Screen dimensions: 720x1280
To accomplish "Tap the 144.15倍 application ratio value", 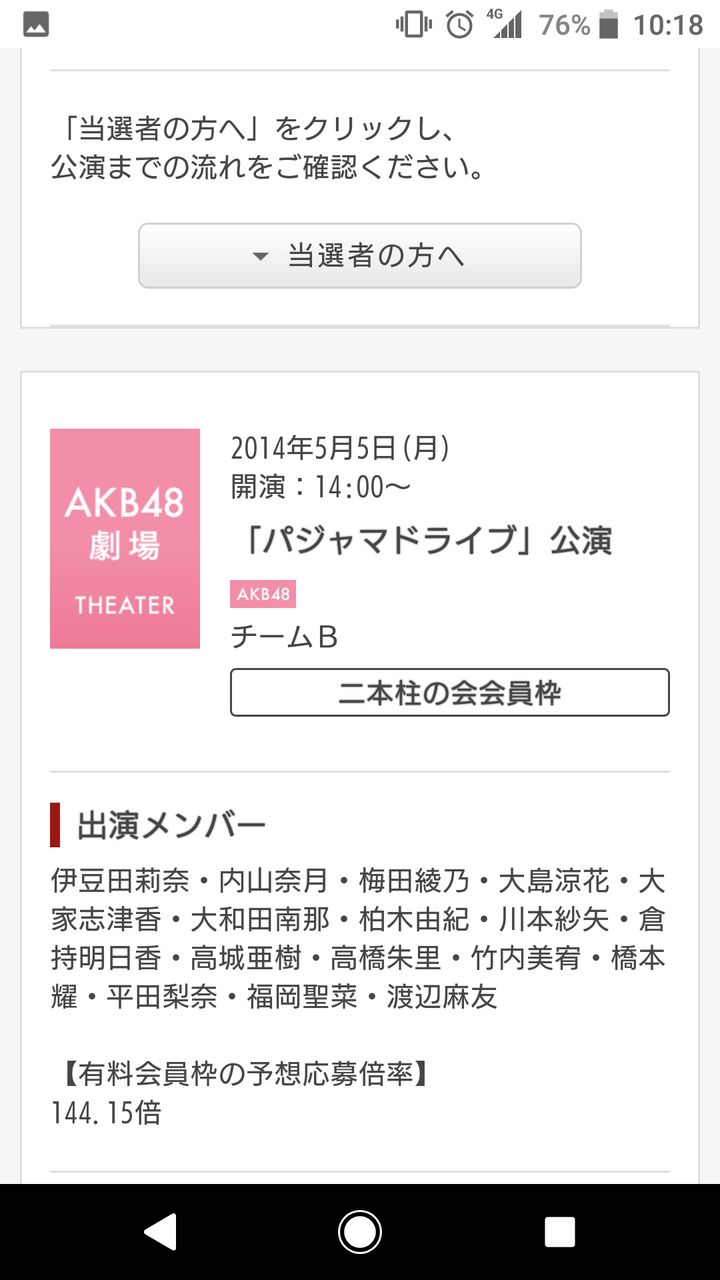I will coord(106,1112).
